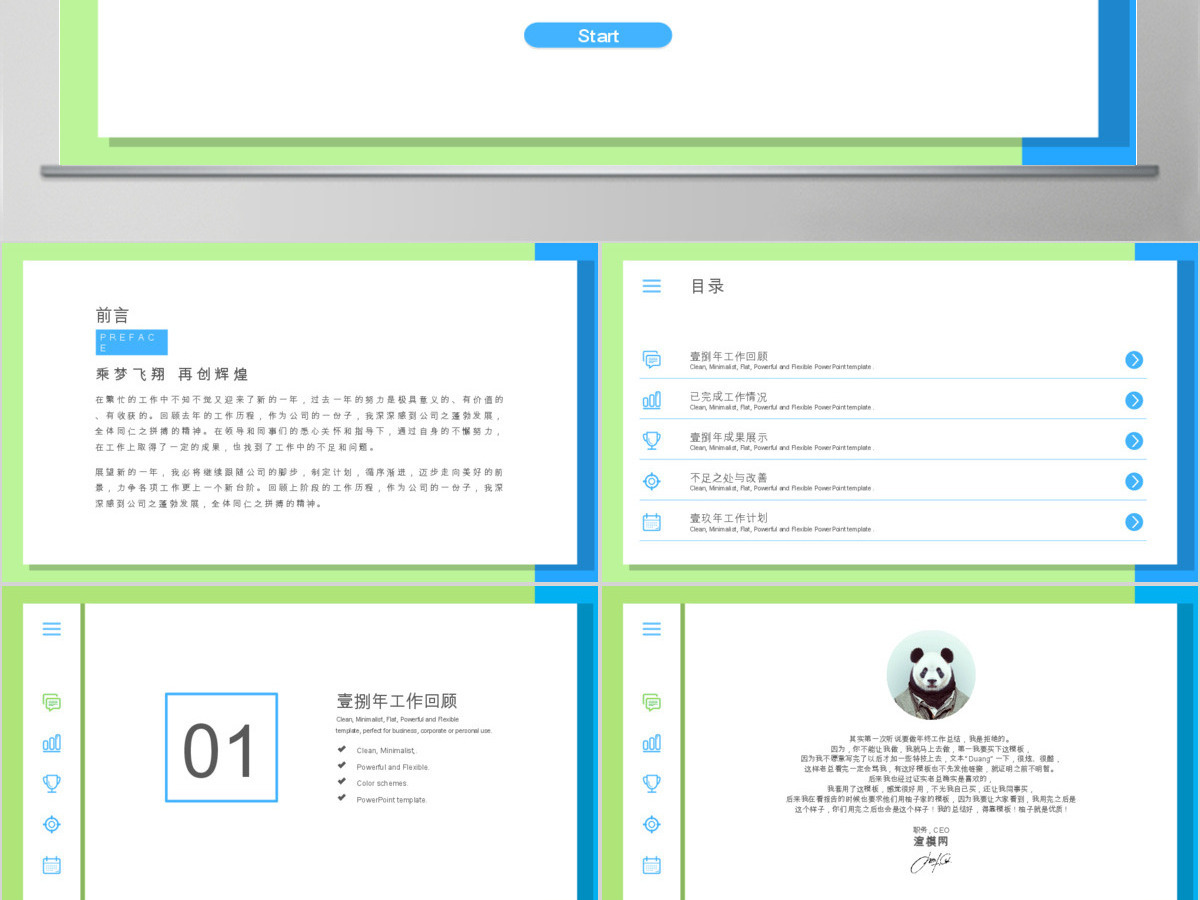Viewport: 1200px width, 900px height.
Task: Click the 乘梦飞翔 再创辉煌 heading
Action: [x=172, y=374]
